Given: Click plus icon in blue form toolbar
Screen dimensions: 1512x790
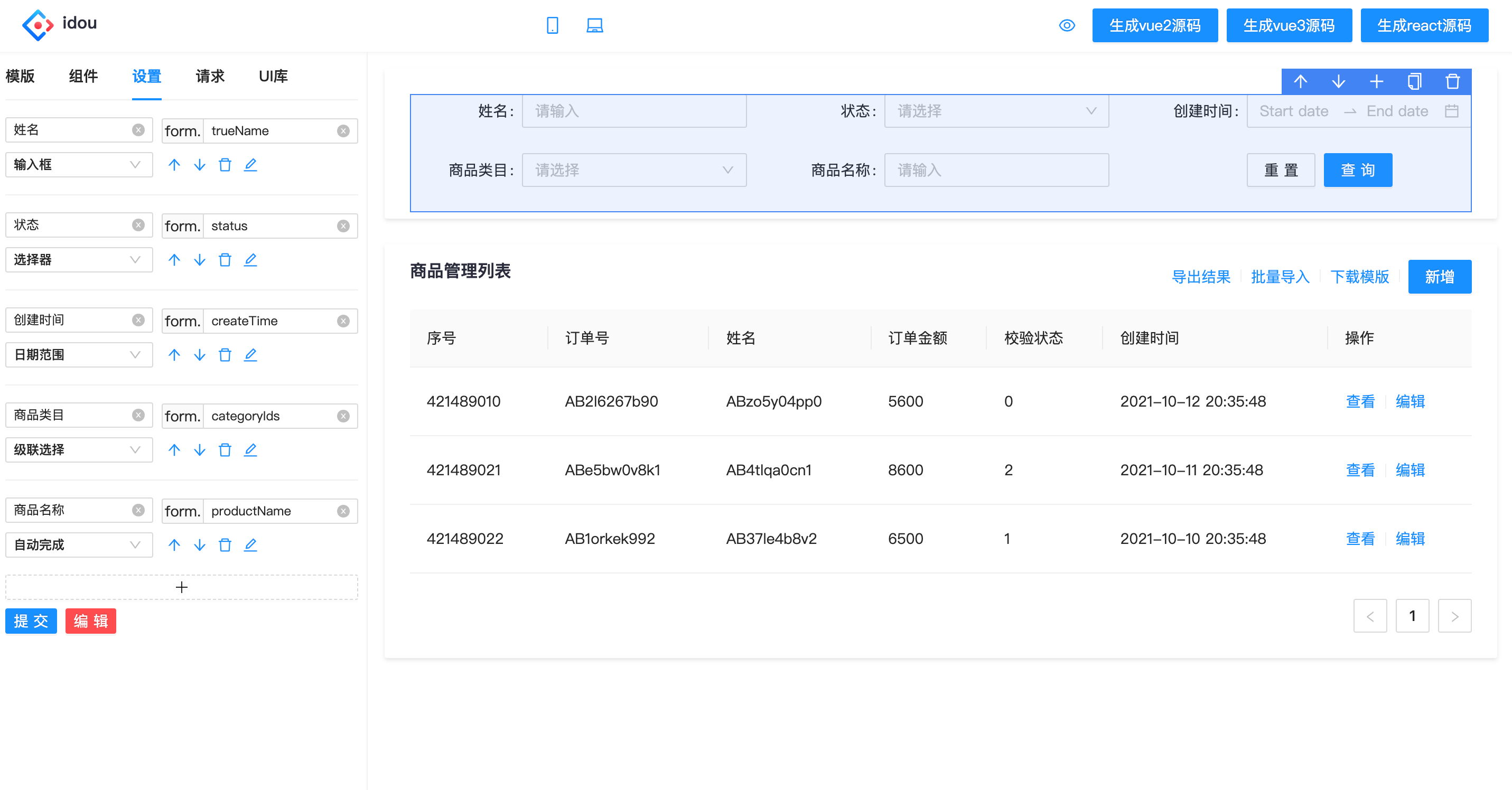Looking at the screenshot, I should point(1376,81).
